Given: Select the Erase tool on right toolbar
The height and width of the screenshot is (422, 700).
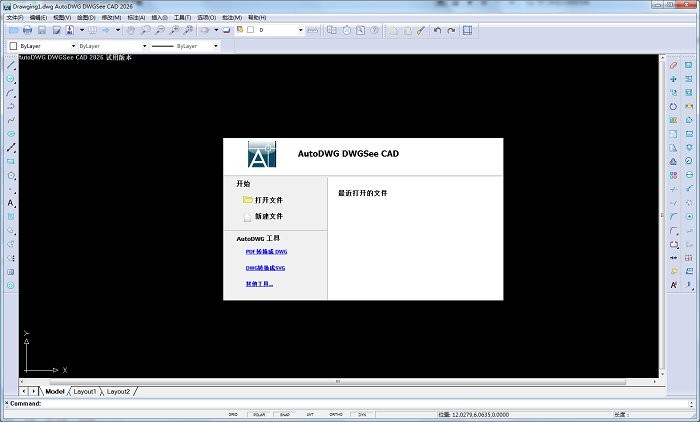Looking at the screenshot, I should [673, 65].
